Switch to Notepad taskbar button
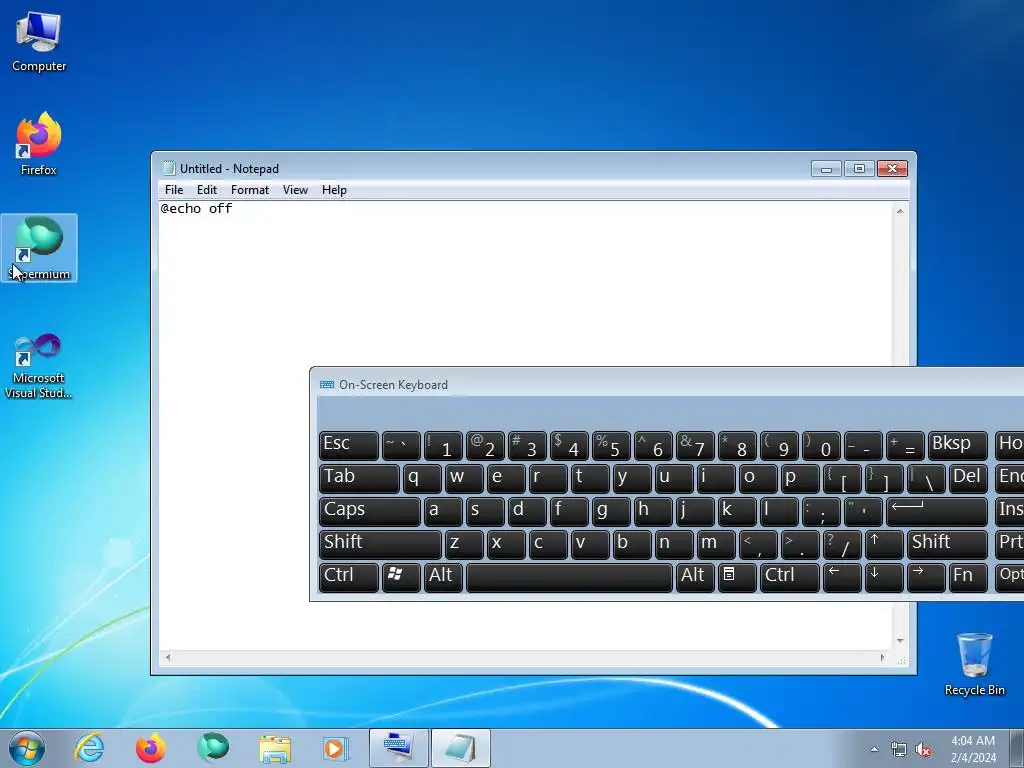1024x768 pixels. [460, 748]
